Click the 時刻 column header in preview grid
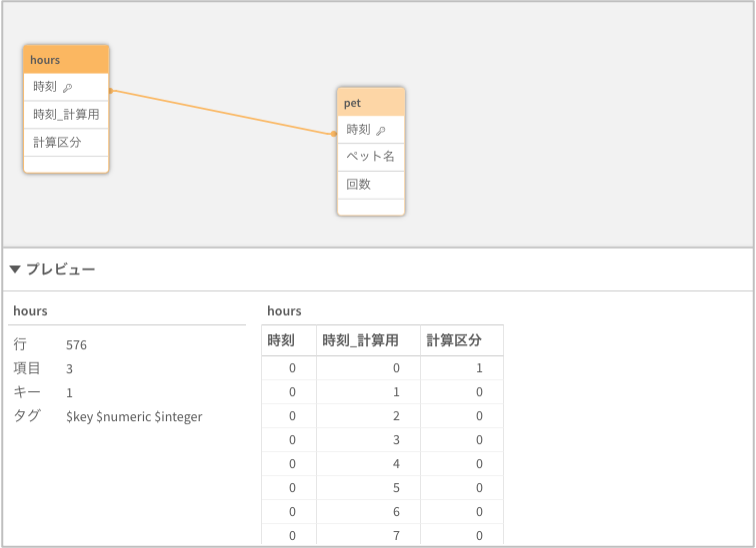The image size is (756, 548). point(281,341)
